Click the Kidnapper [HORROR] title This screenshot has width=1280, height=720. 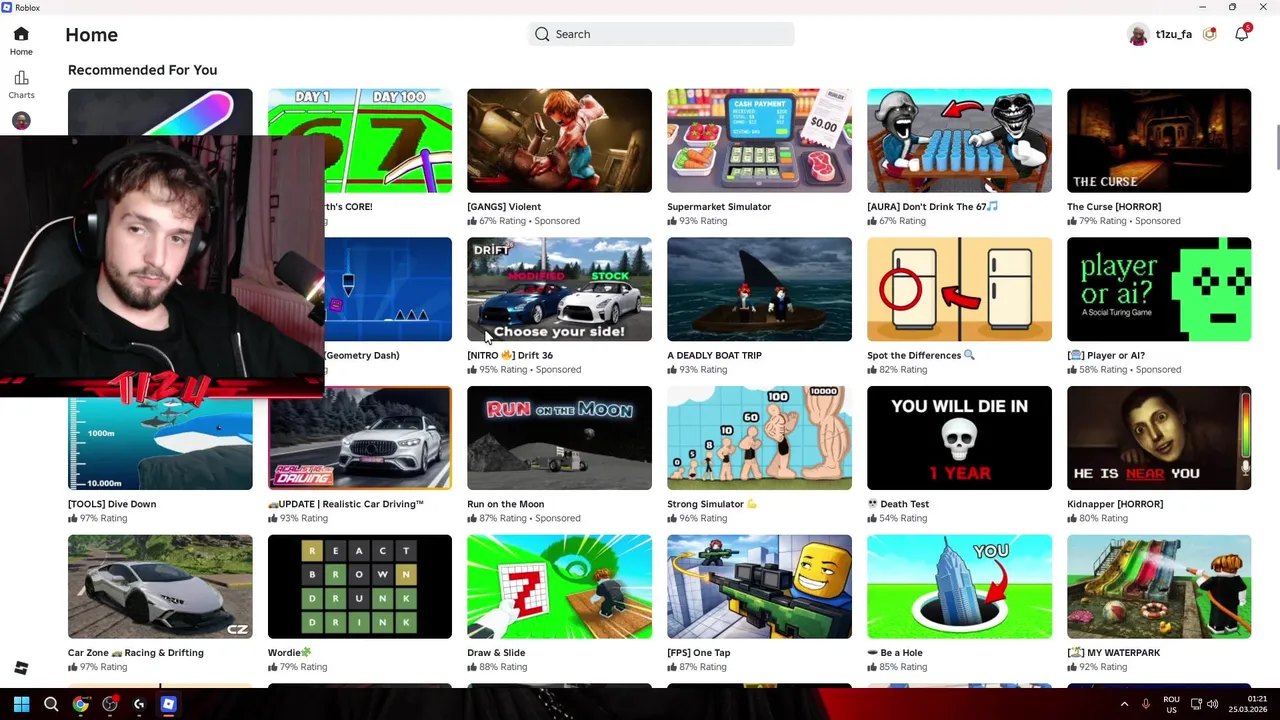coord(1115,504)
